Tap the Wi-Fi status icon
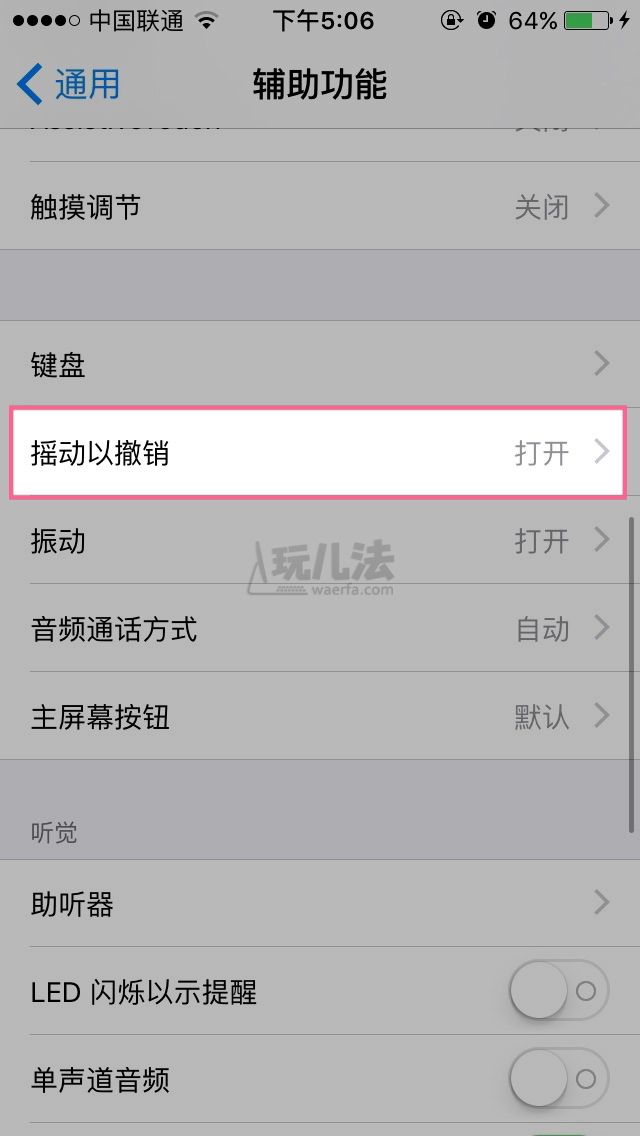This screenshot has height=1136, width=640. pyautogui.click(x=207, y=20)
